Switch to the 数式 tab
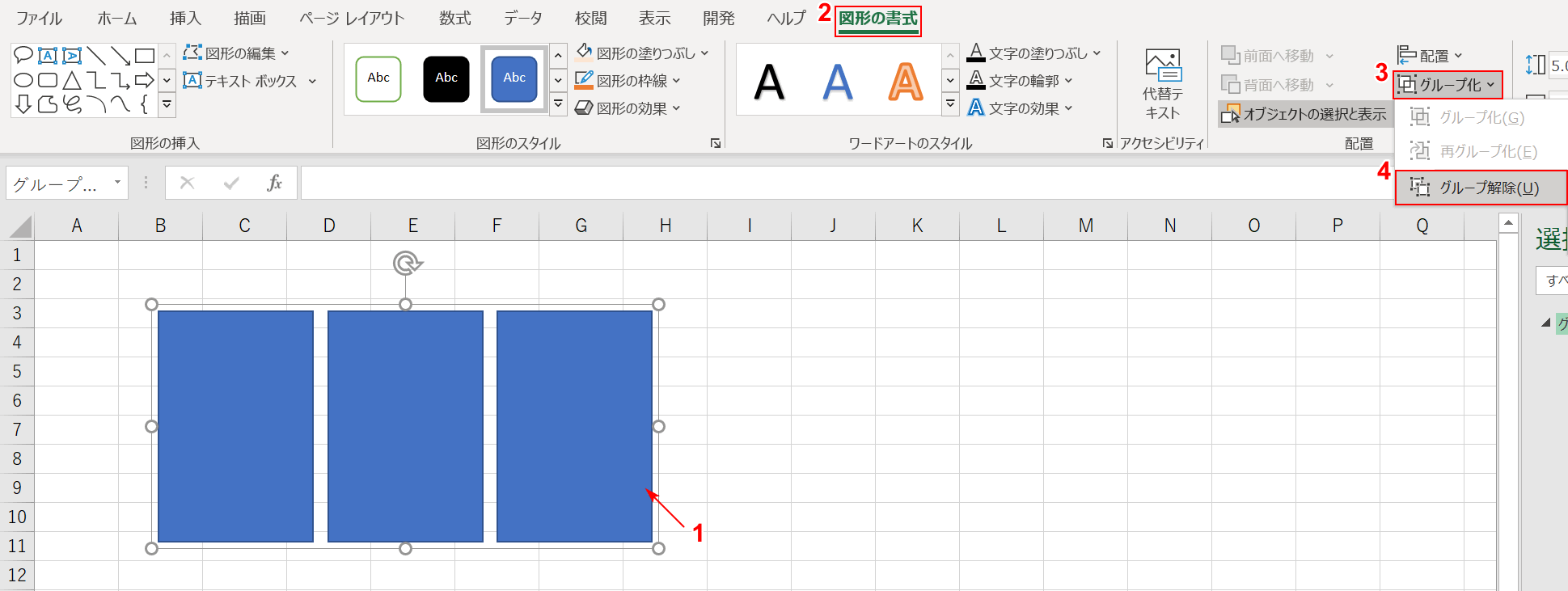The image size is (1568, 591). tap(455, 18)
